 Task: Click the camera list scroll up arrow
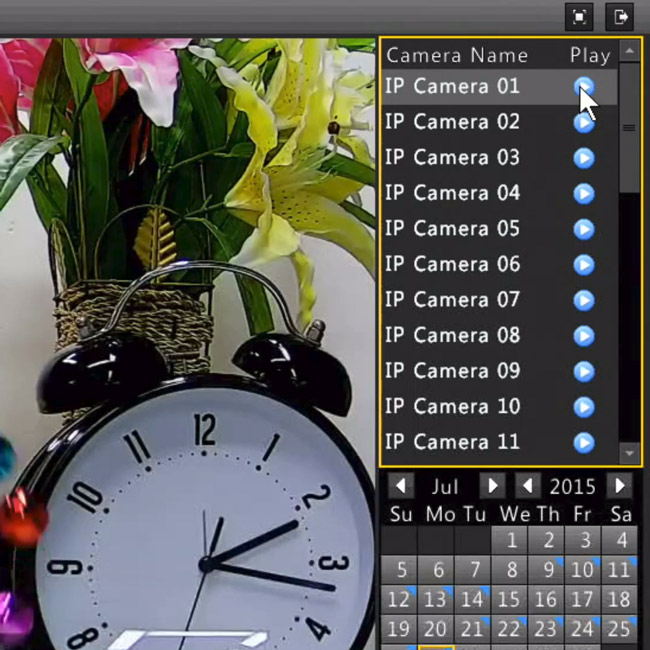click(x=629, y=51)
